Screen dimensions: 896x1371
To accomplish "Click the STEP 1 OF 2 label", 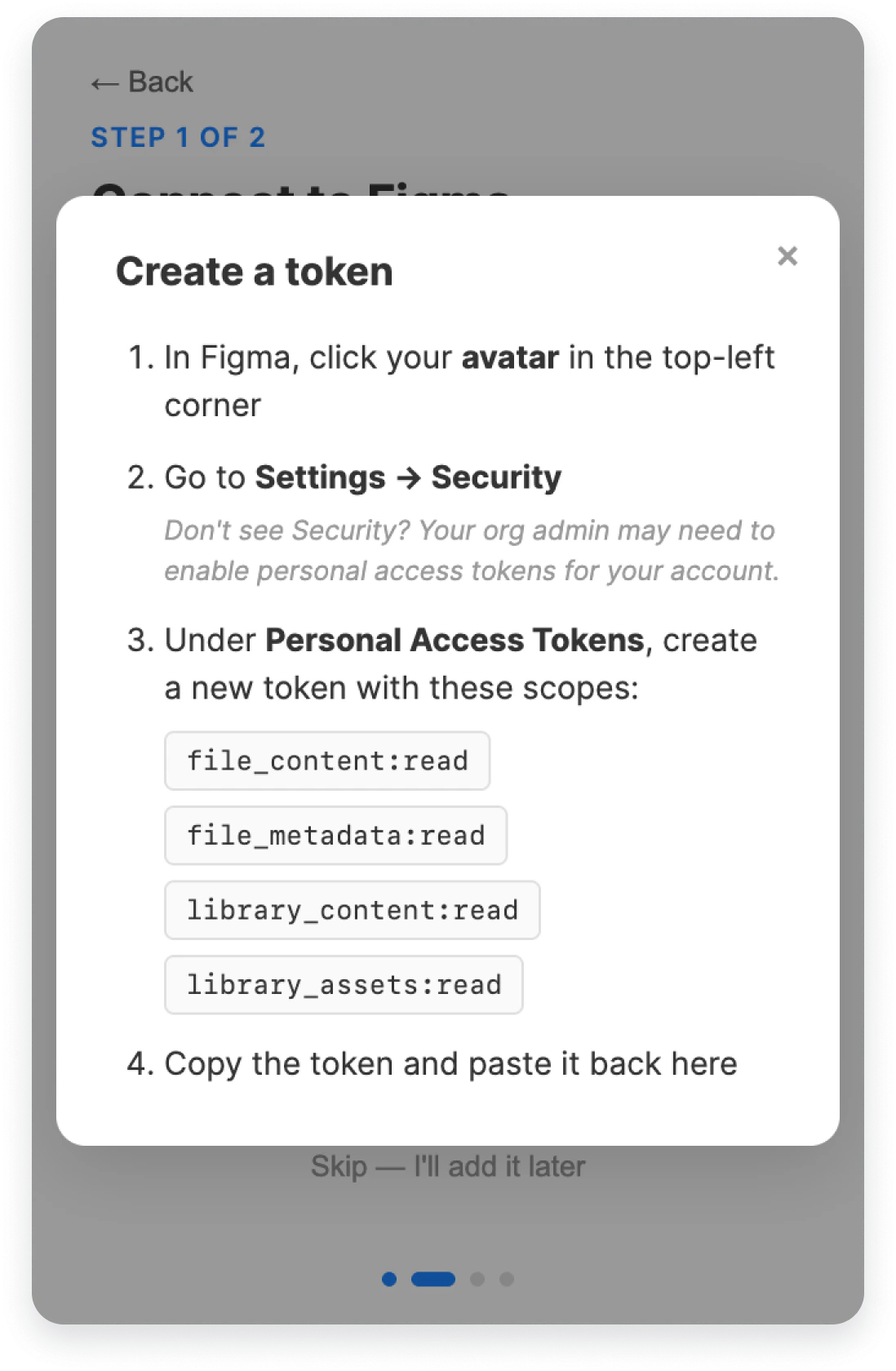I will tap(179, 137).
